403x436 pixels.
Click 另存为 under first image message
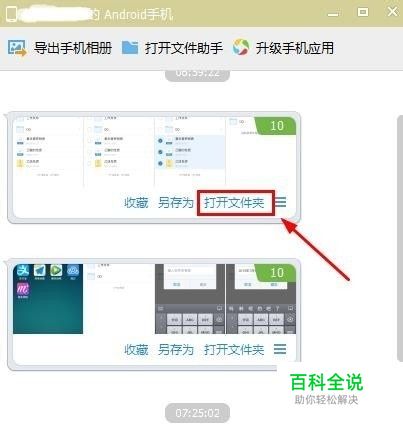(176, 203)
